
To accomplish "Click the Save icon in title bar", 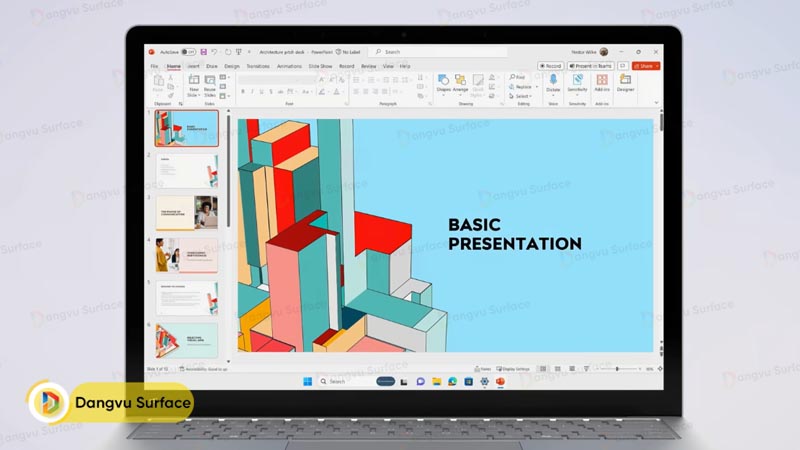I will coord(204,52).
